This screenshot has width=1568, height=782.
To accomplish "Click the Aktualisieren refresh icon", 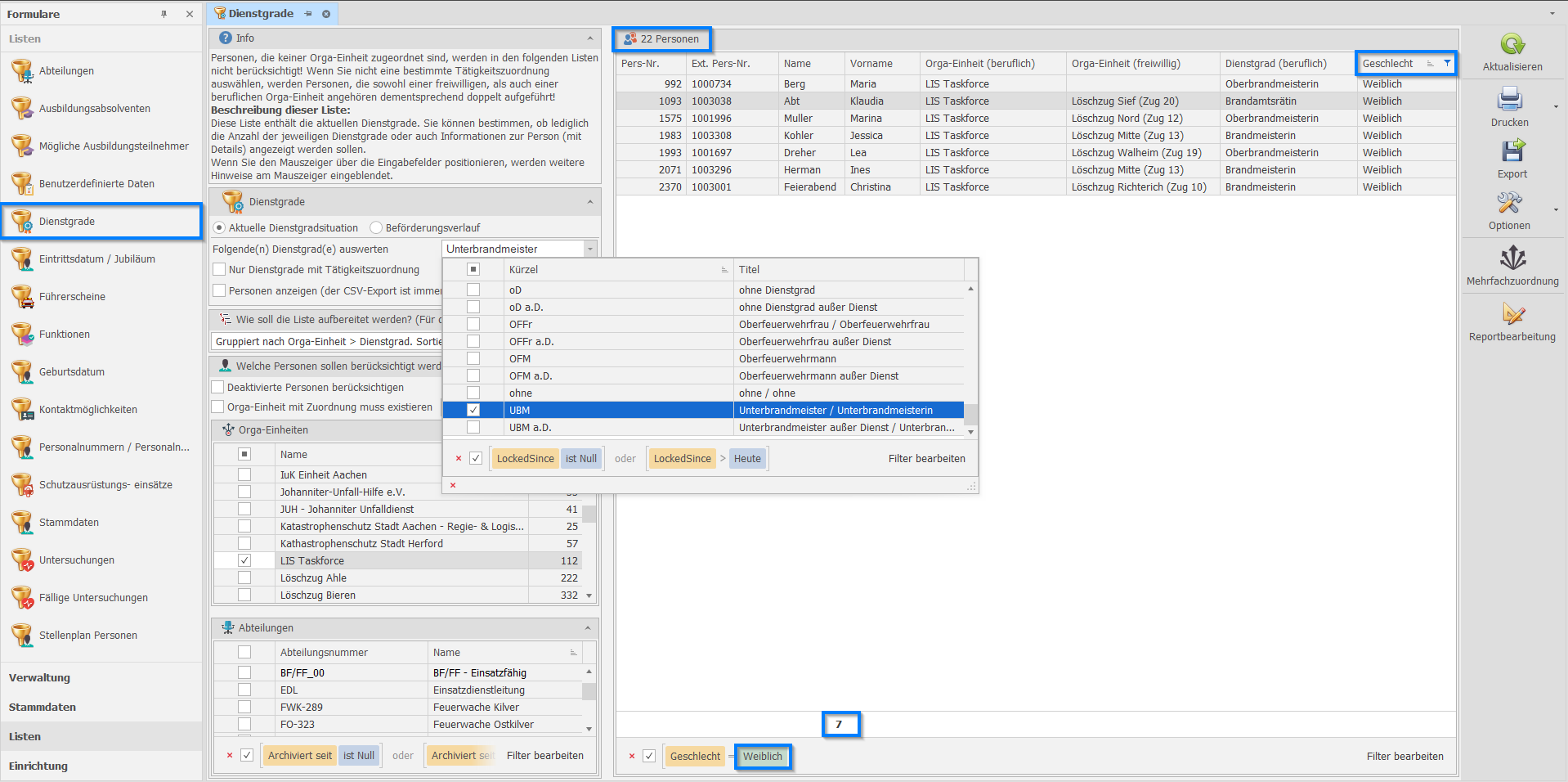I will pyautogui.click(x=1512, y=45).
